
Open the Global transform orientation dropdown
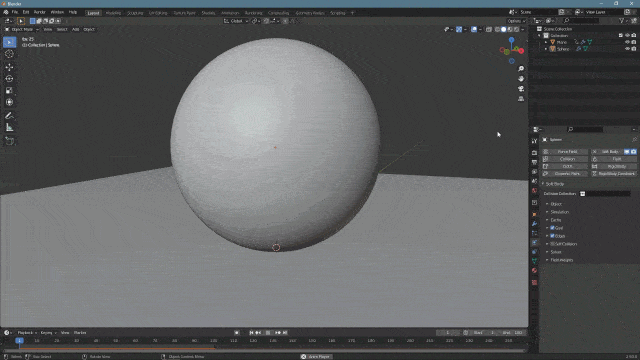point(236,21)
